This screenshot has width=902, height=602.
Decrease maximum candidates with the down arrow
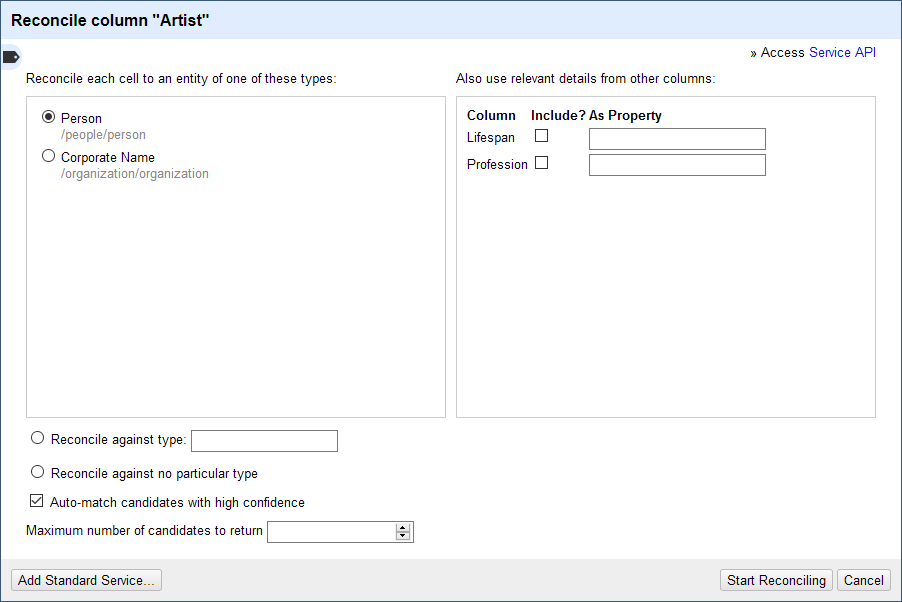403,536
